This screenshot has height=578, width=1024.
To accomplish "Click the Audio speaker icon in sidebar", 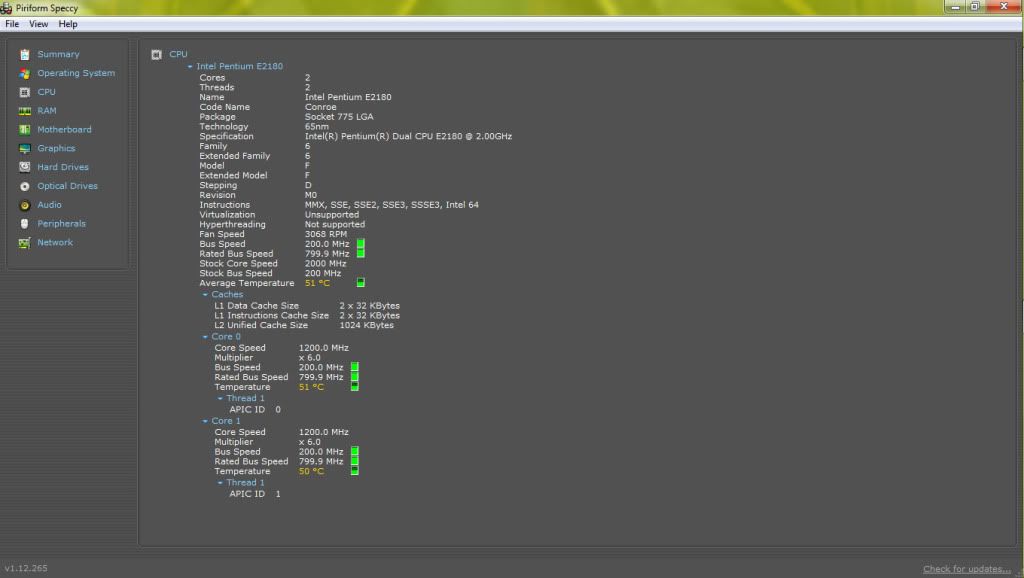I will 25,205.
